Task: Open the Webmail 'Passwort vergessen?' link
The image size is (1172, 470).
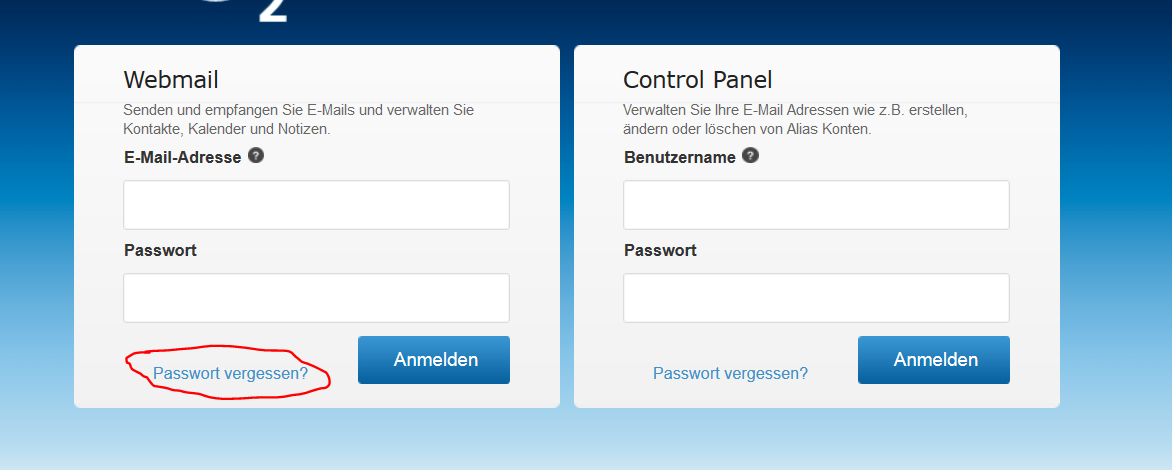Action: (230, 373)
